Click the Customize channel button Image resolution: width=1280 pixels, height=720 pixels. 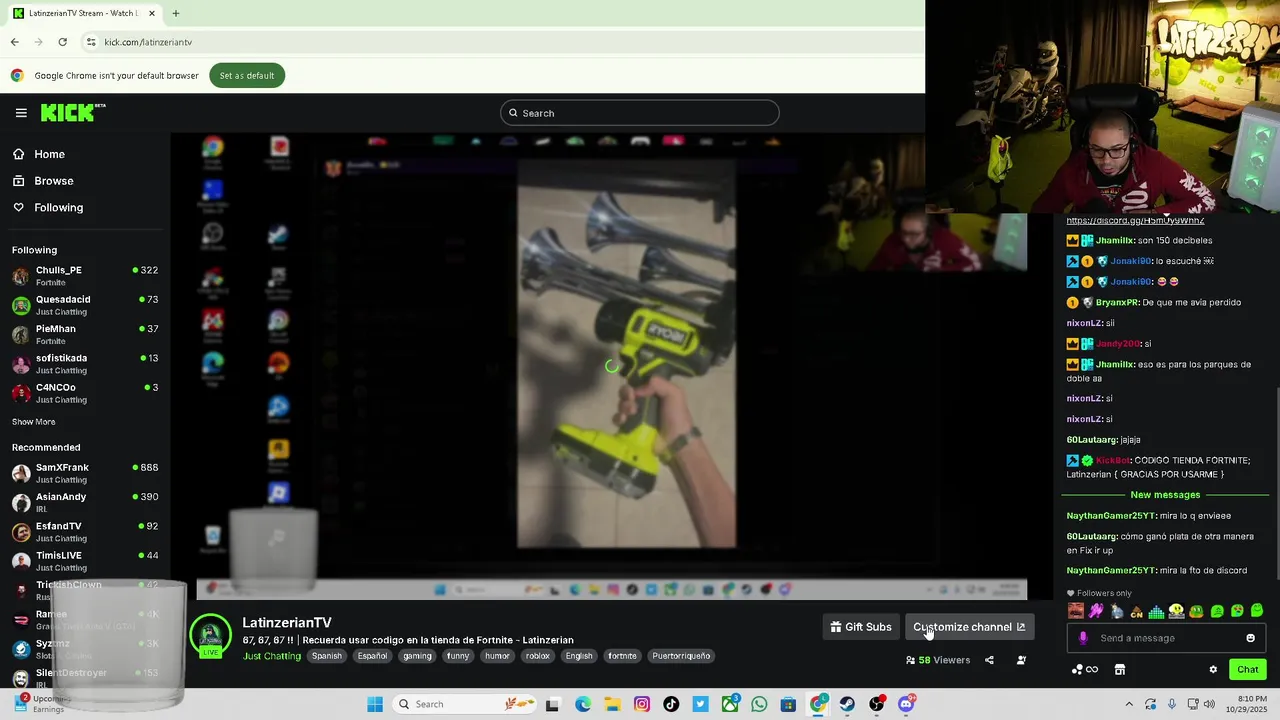coord(969,627)
